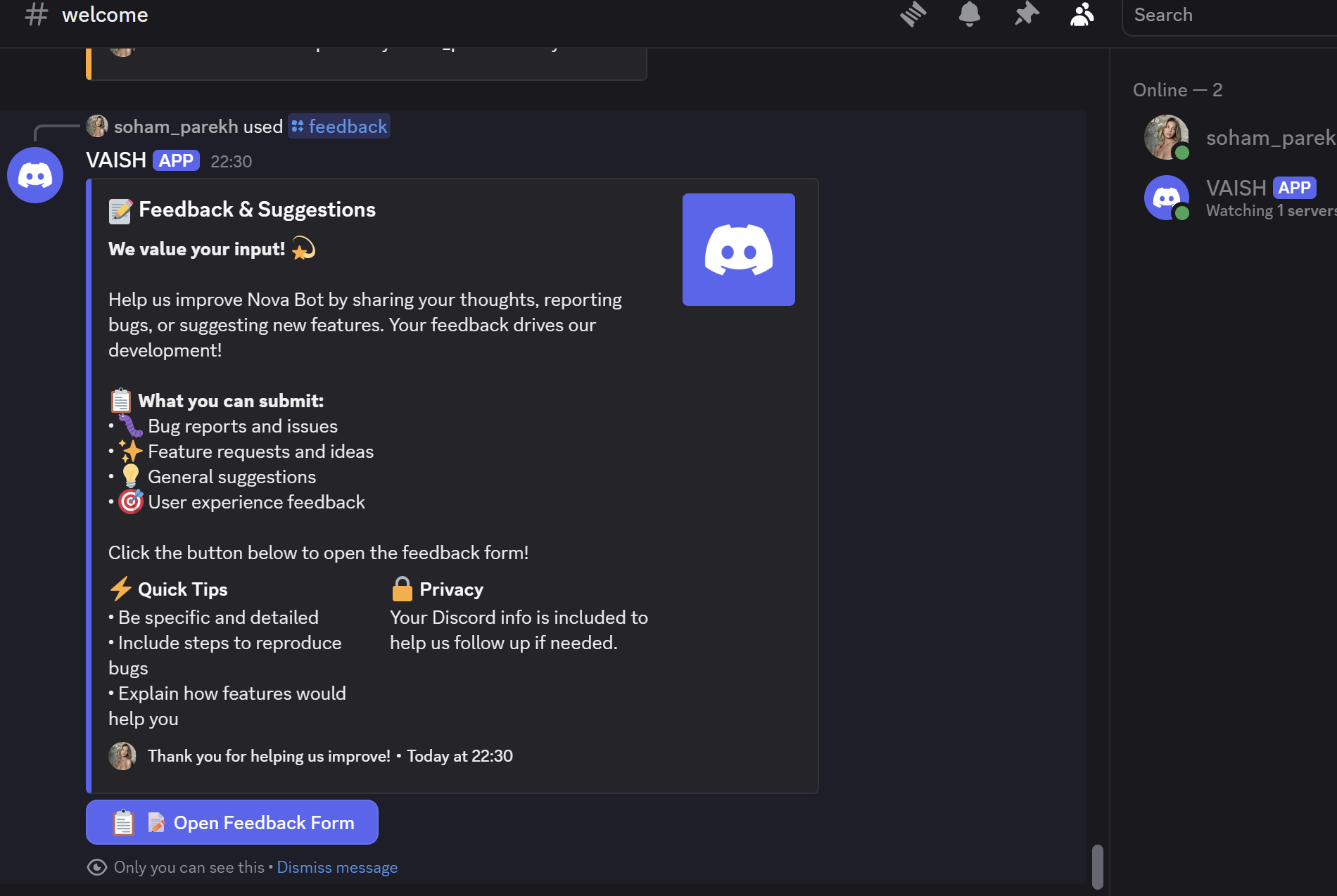Click 'Watching 1 servers' status text
This screenshot has width=1337, height=896.
pyautogui.click(x=1271, y=210)
